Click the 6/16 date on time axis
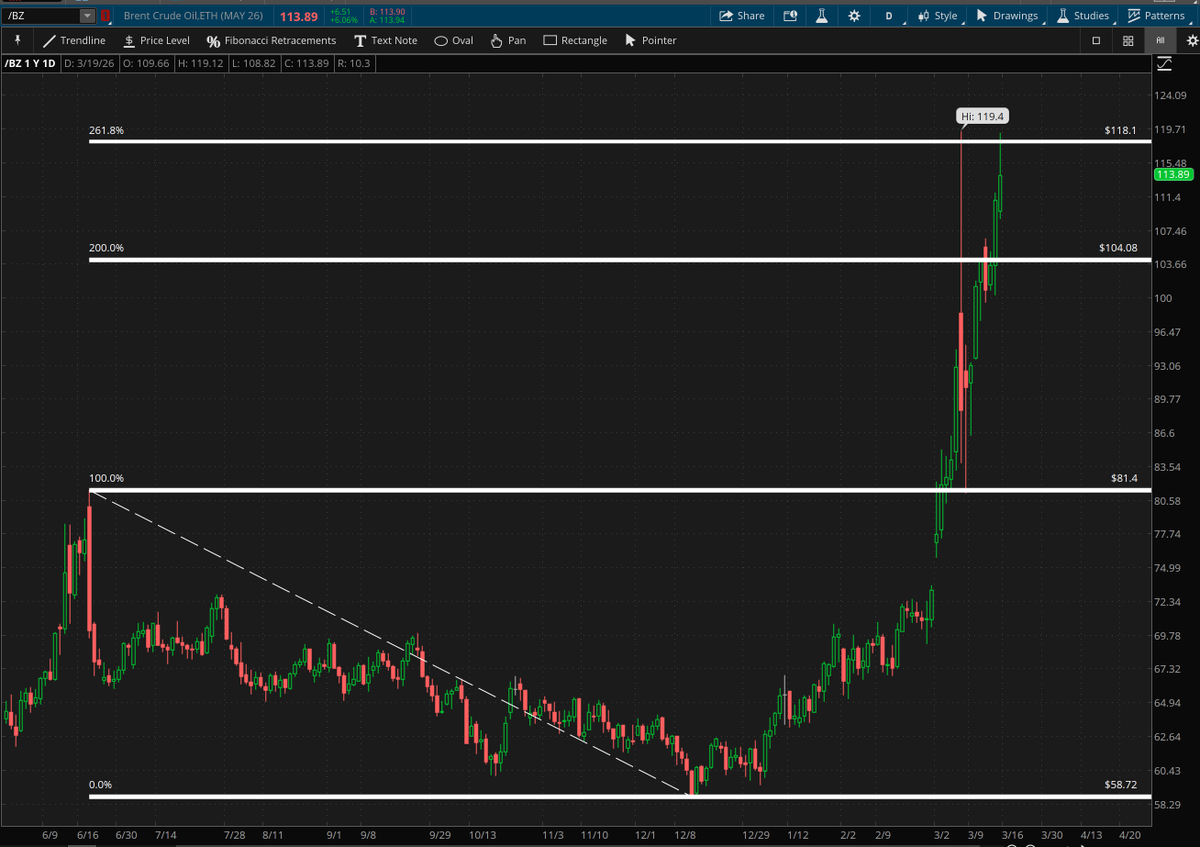Image resolution: width=1200 pixels, height=847 pixels. [86, 834]
